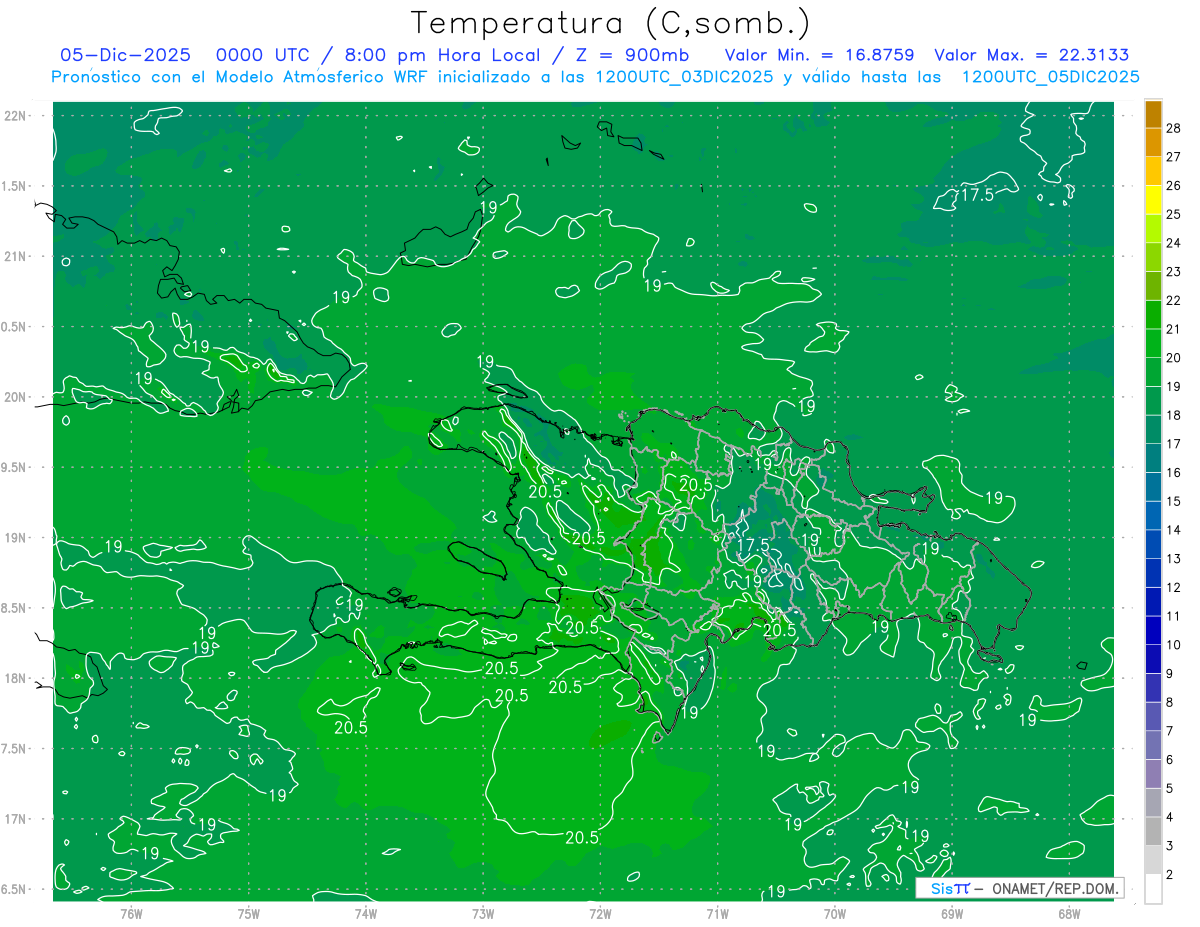
Task: Click legend value 18
Action: click(1173, 415)
